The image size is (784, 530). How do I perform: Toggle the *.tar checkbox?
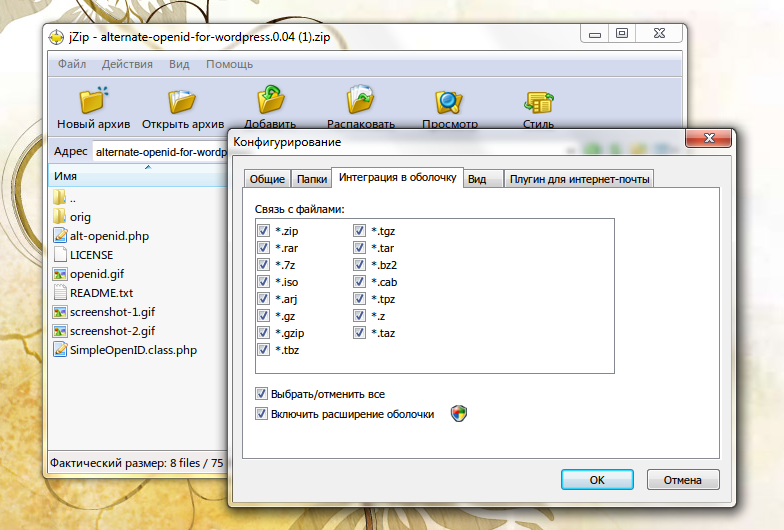pos(359,248)
